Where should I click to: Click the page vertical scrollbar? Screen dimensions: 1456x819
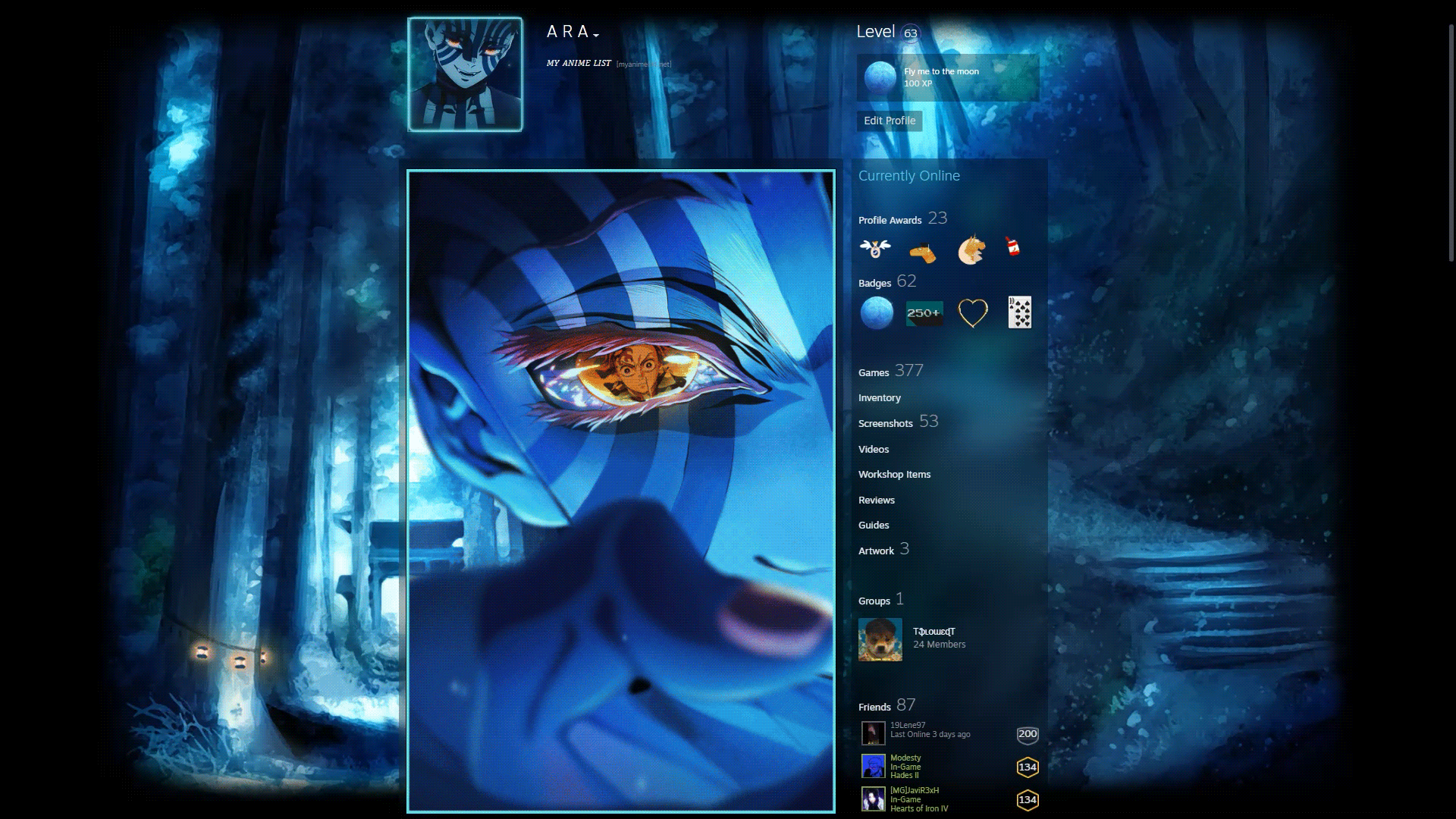click(x=1451, y=144)
